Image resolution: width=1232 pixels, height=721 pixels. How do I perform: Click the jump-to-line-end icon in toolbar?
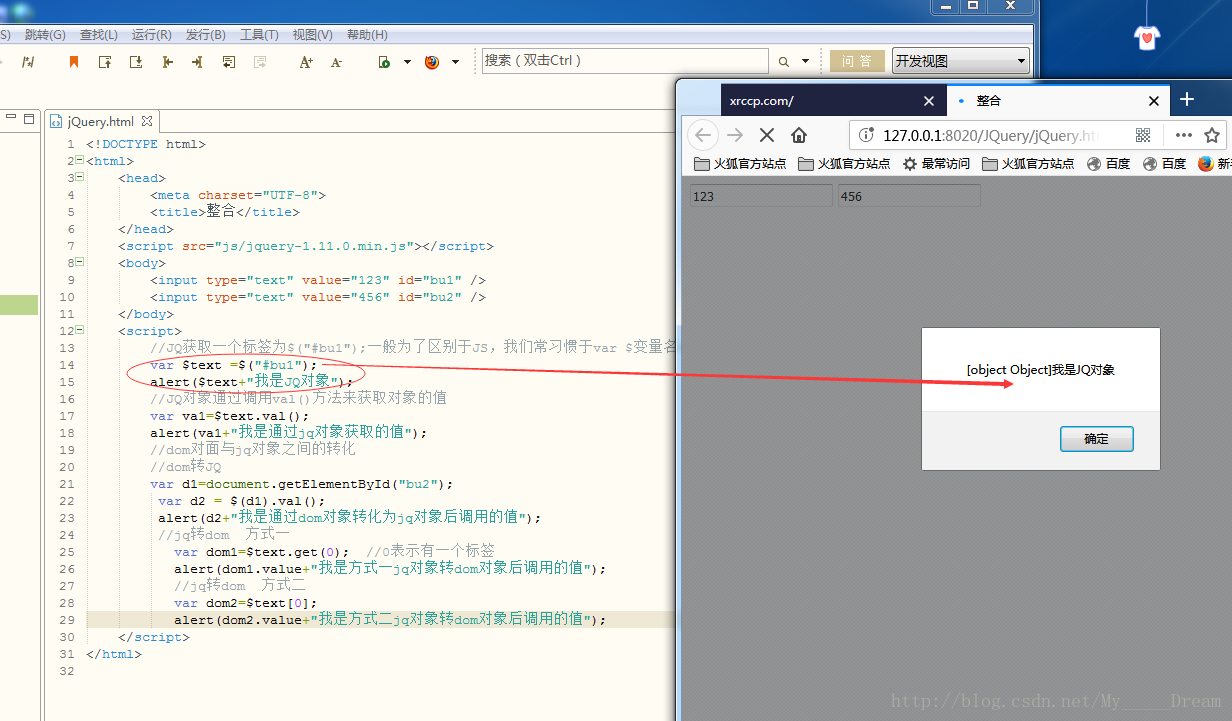(x=197, y=62)
